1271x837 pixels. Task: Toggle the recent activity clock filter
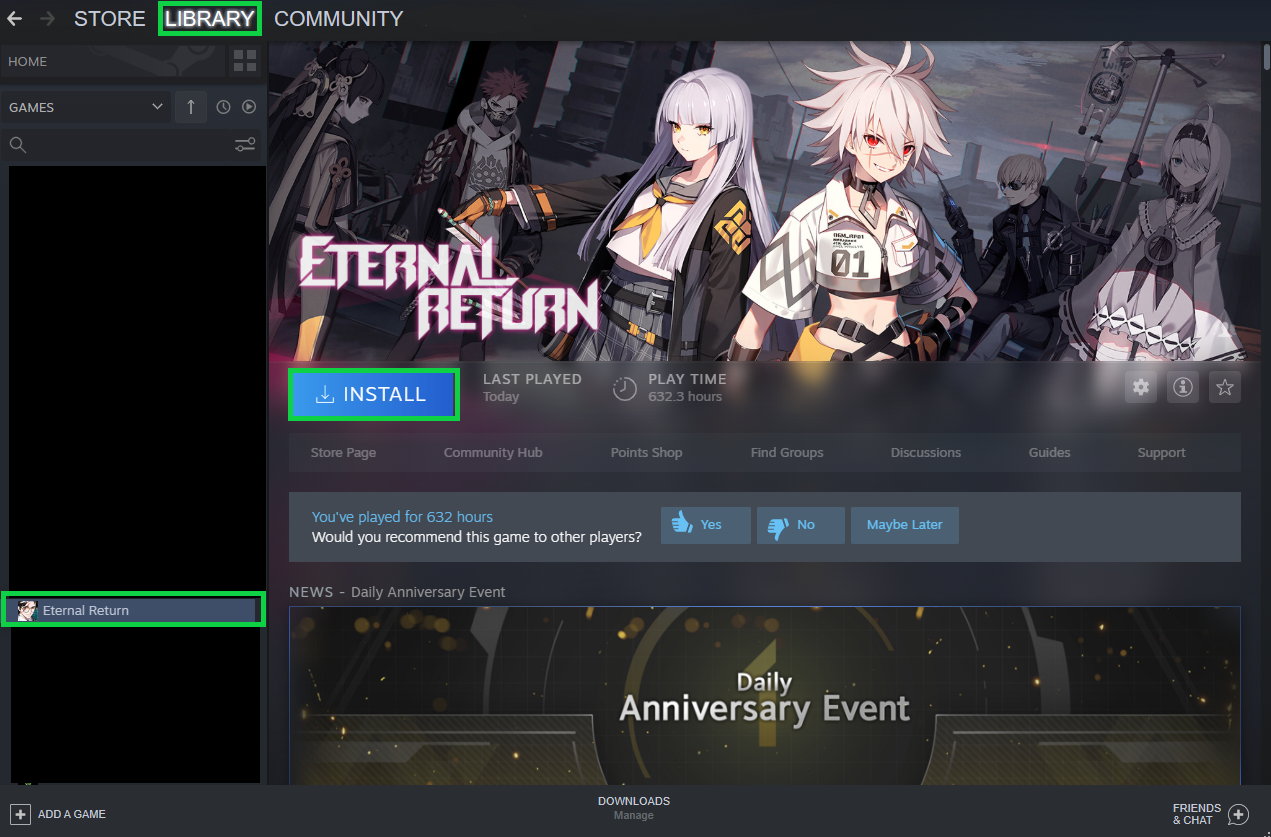223,107
